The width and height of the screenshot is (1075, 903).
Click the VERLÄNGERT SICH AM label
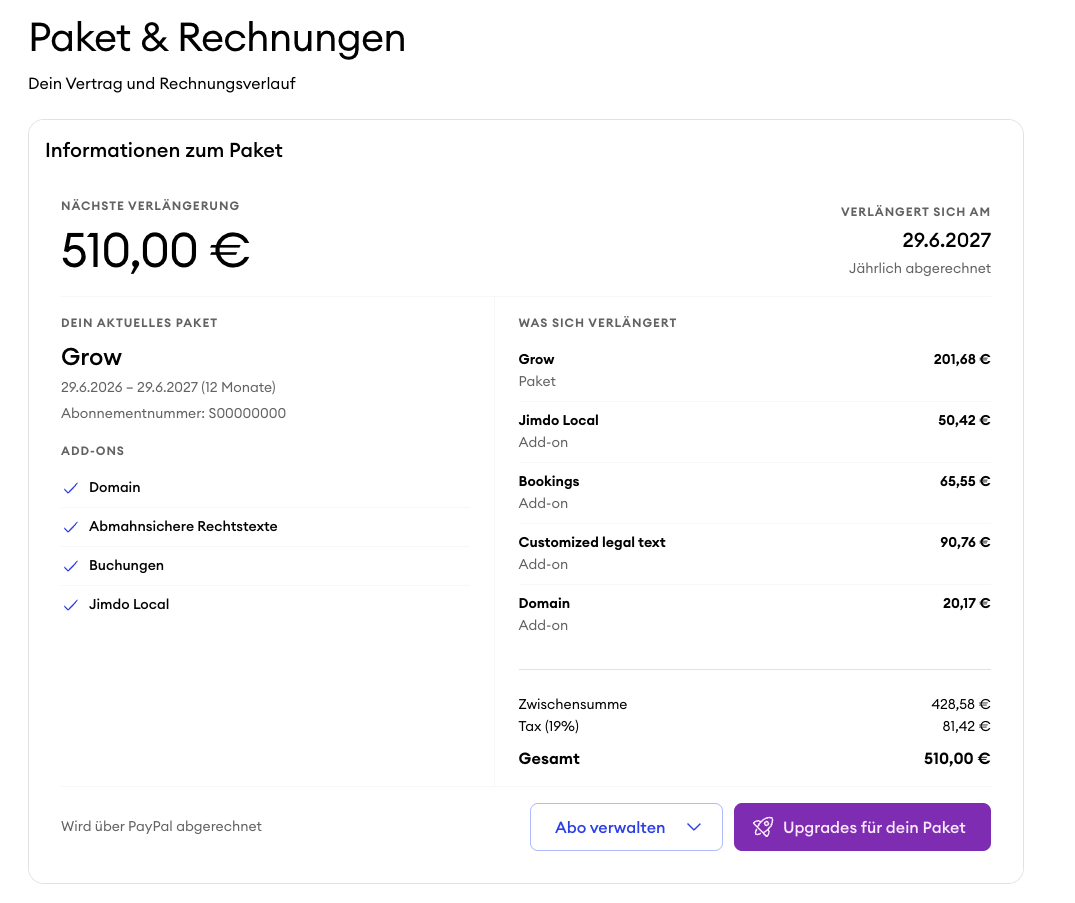click(x=915, y=212)
